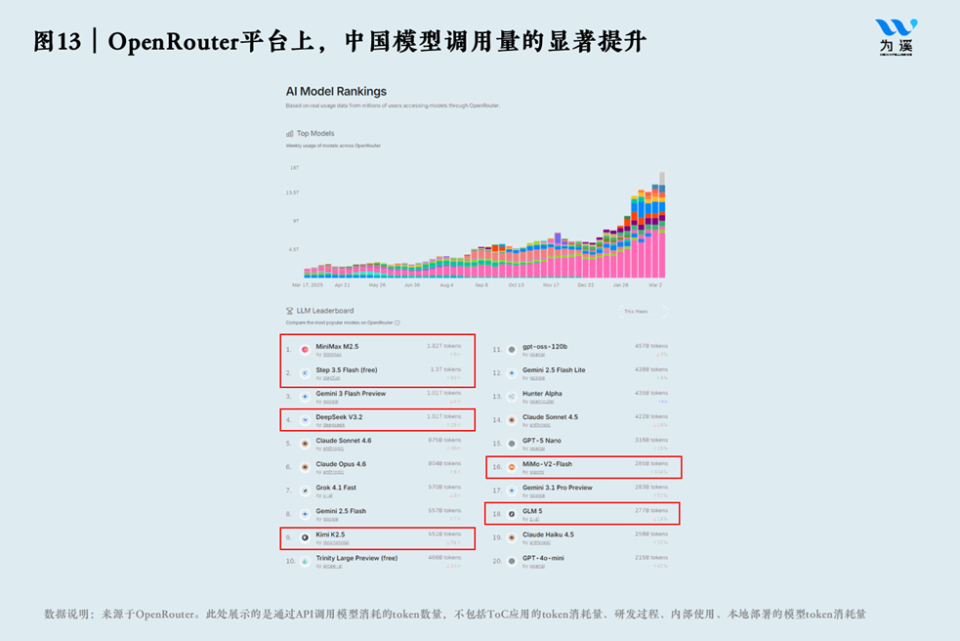Image resolution: width=960 pixels, height=641 pixels.
Task: Click the Claude Sonnet 4.5 model name
Action: coord(550,417)
